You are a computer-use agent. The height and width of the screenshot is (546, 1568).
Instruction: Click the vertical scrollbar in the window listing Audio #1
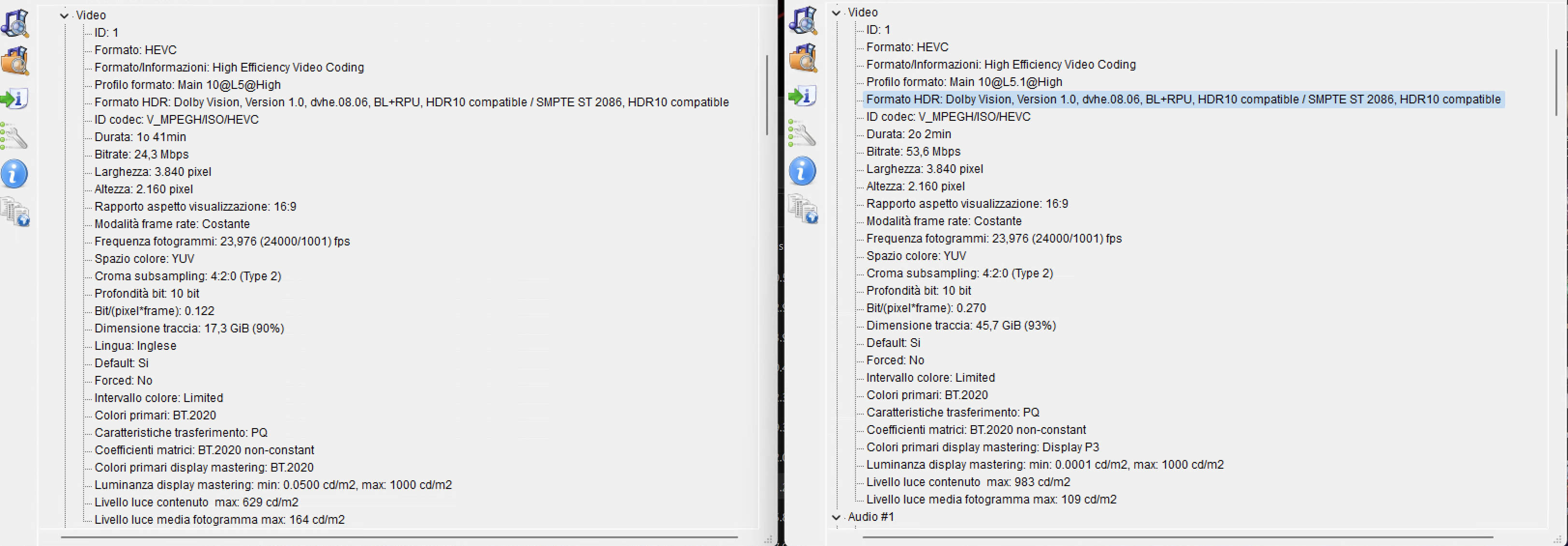tap(1556, 82)
